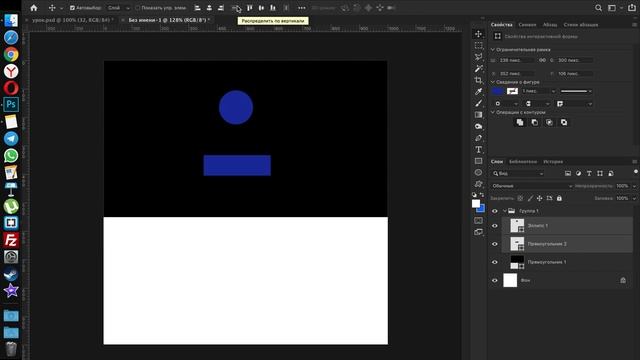The width and height of the screenshot is (640, 360).
Task: Go to the Photoshop Home screen icon
Action: coord(34,8)
